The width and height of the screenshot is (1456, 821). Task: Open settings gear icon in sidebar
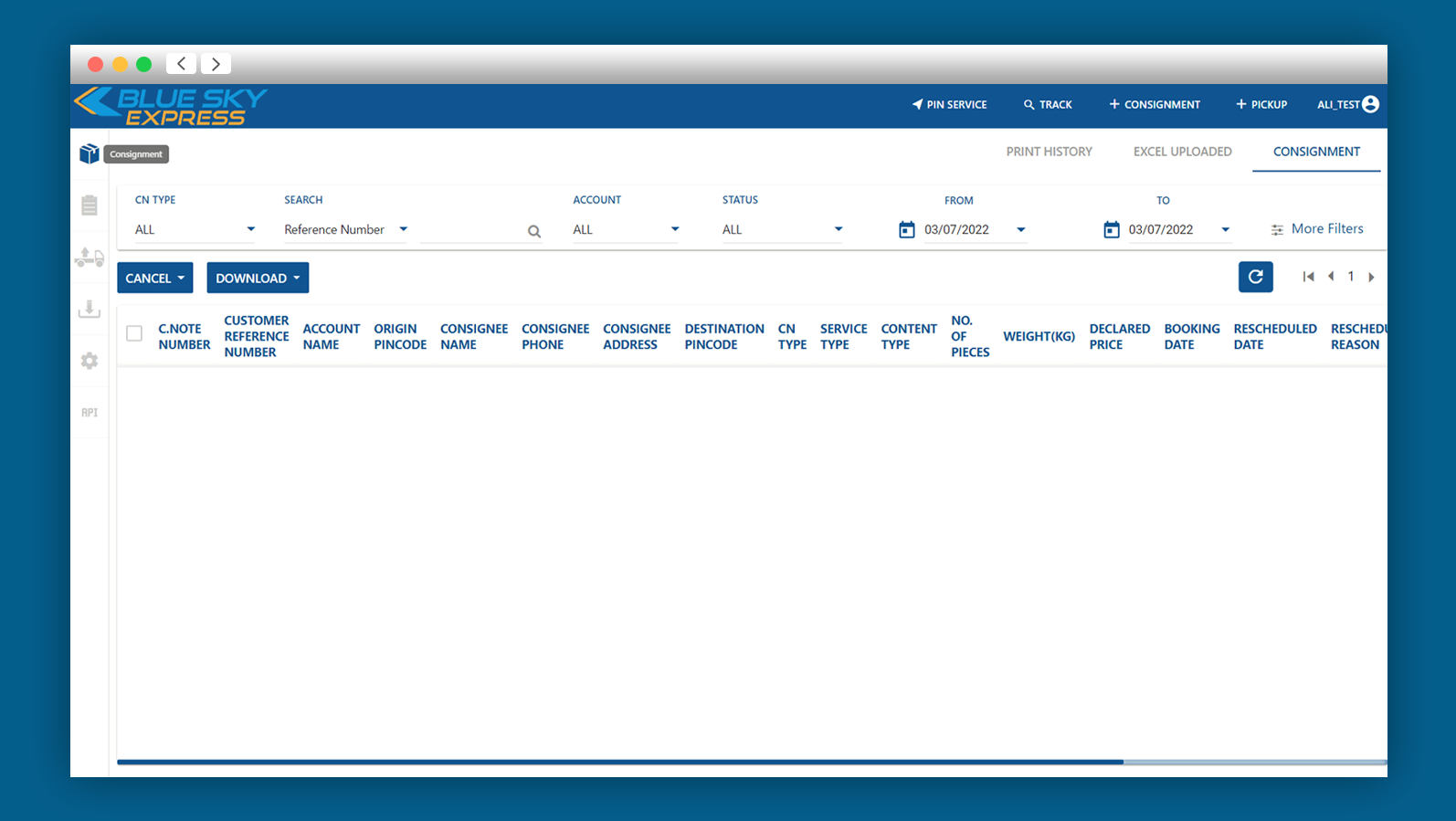[89, 361]
